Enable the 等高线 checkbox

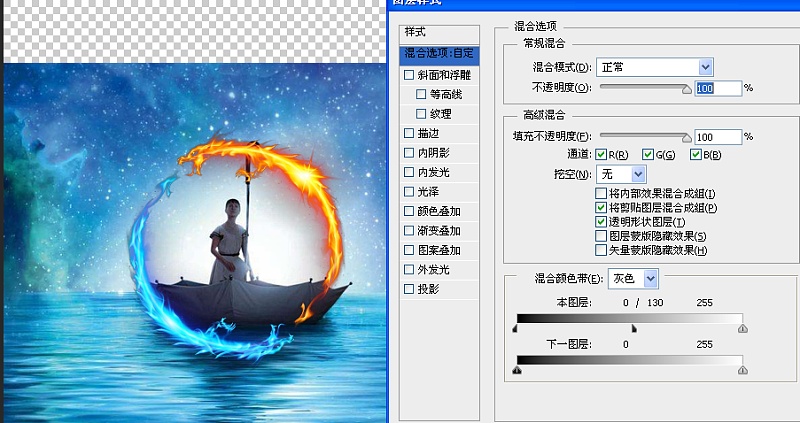[421, 94]
